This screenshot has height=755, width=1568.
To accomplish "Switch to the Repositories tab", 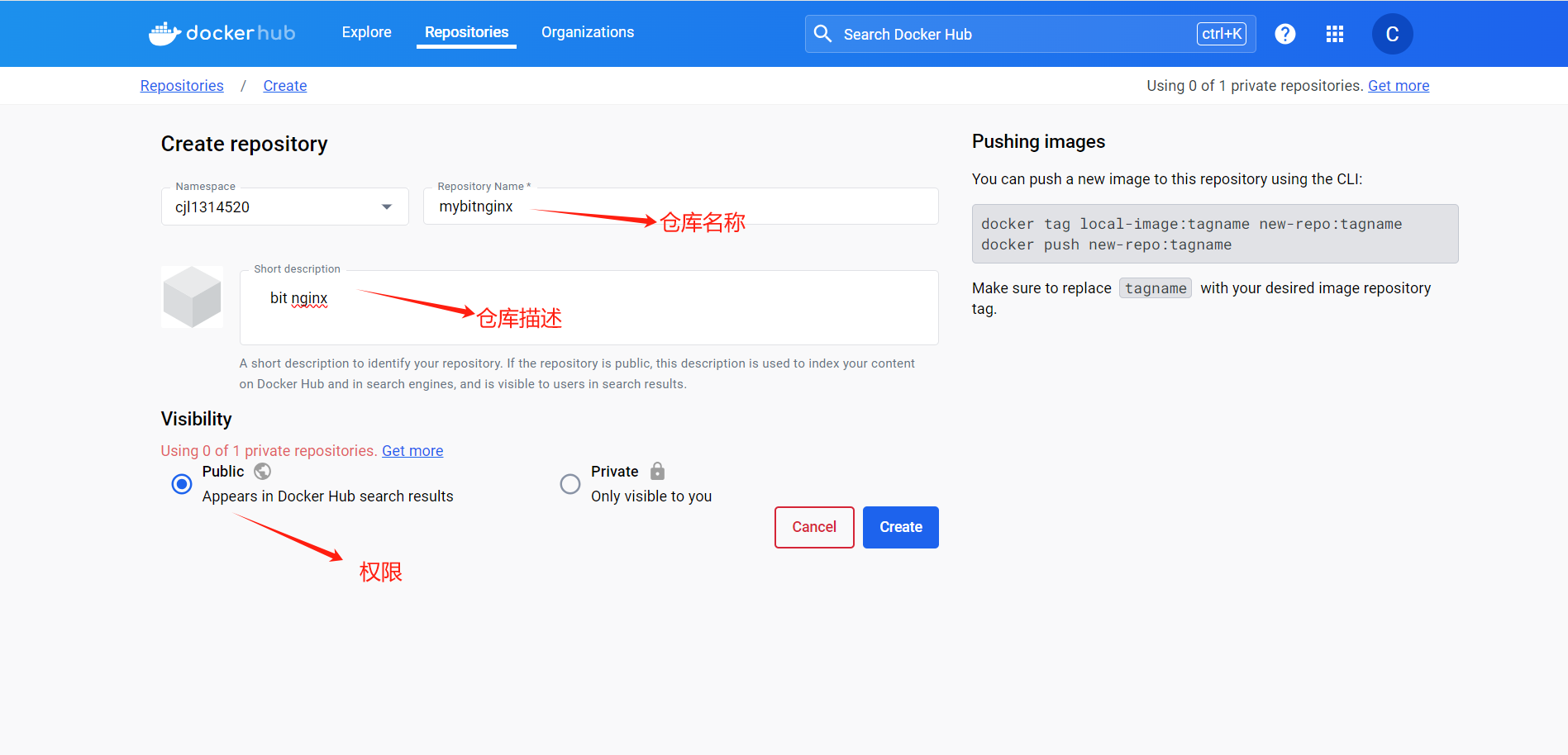I will point(467,32).
